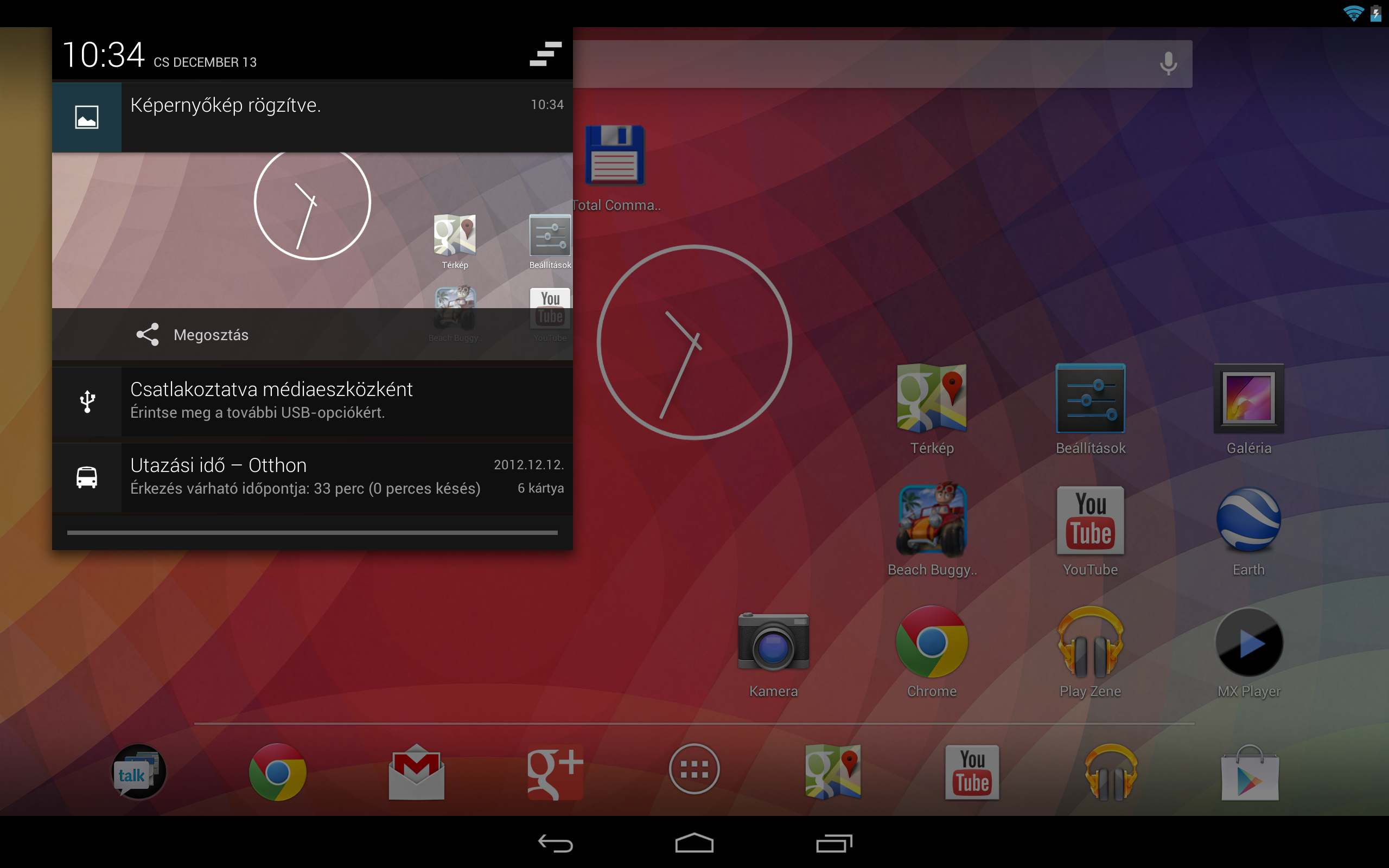
Task: Launch Beach Buggy game
Action: point(932,530)
